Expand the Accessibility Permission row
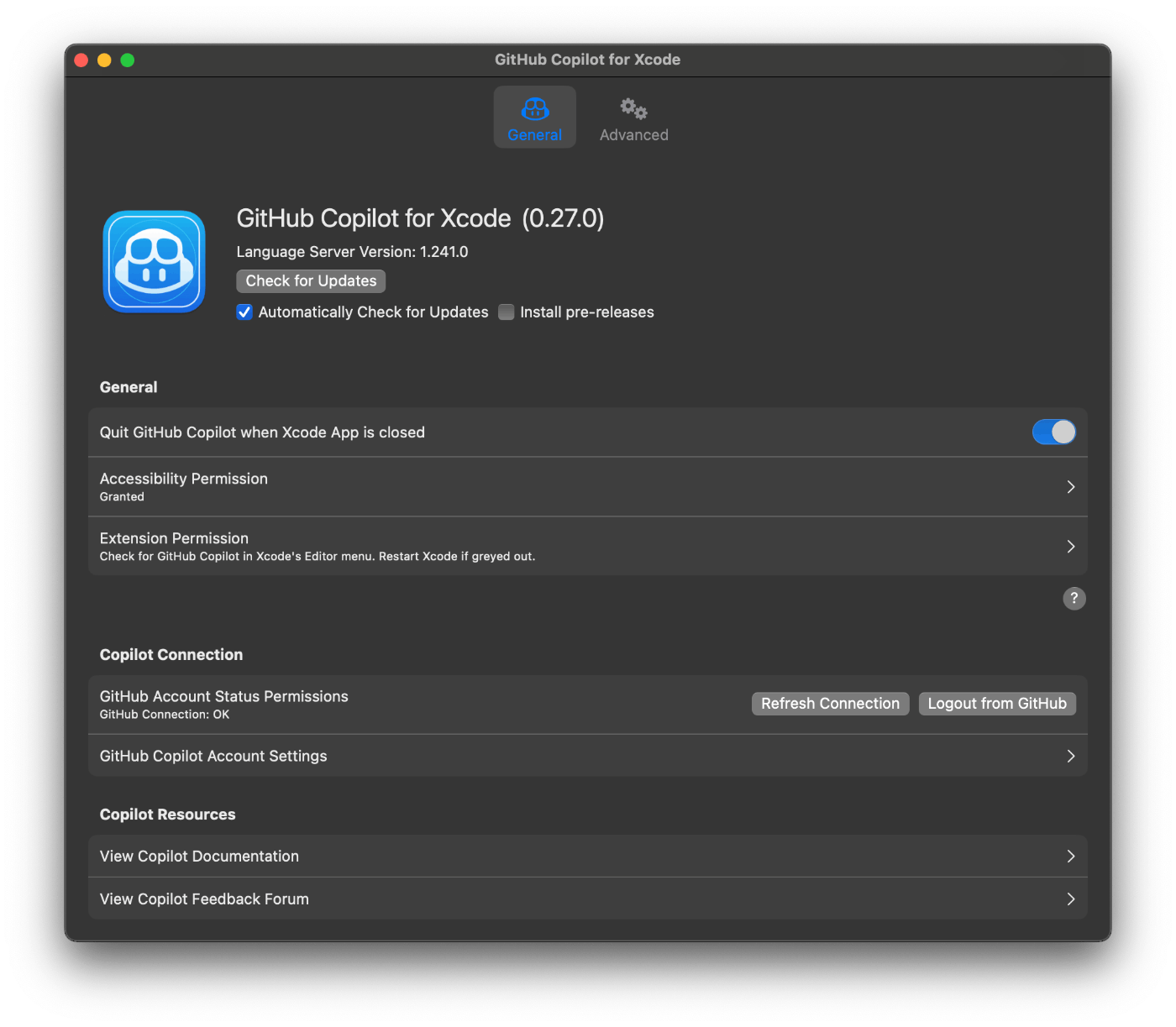 tap(1070, 486)
